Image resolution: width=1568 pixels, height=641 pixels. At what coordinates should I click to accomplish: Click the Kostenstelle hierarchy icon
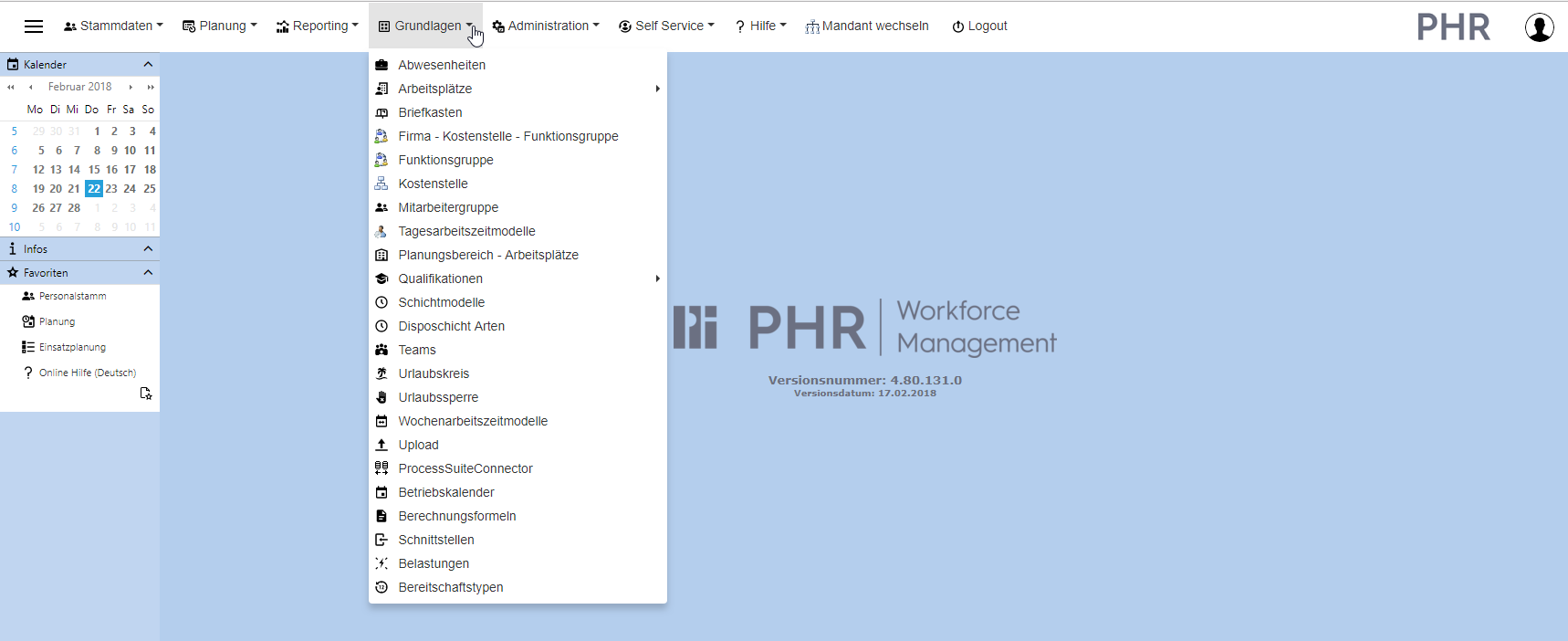click(382, 184)
